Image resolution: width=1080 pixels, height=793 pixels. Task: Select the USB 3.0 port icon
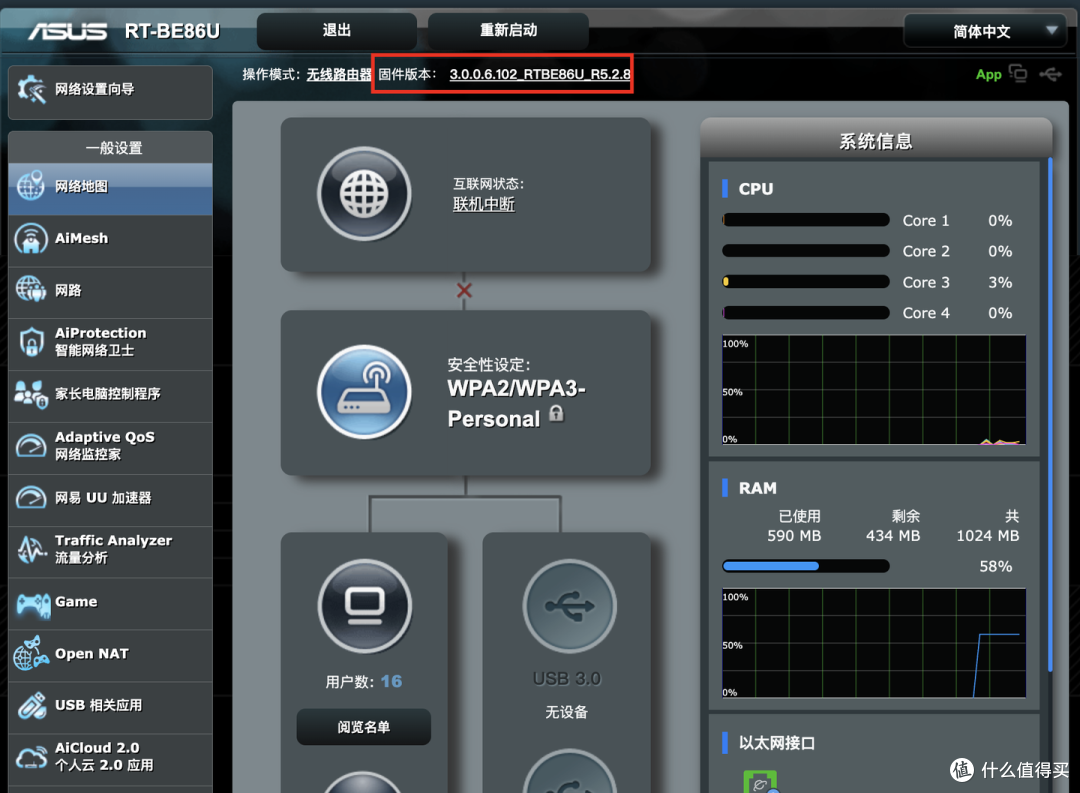pos(569,606)
